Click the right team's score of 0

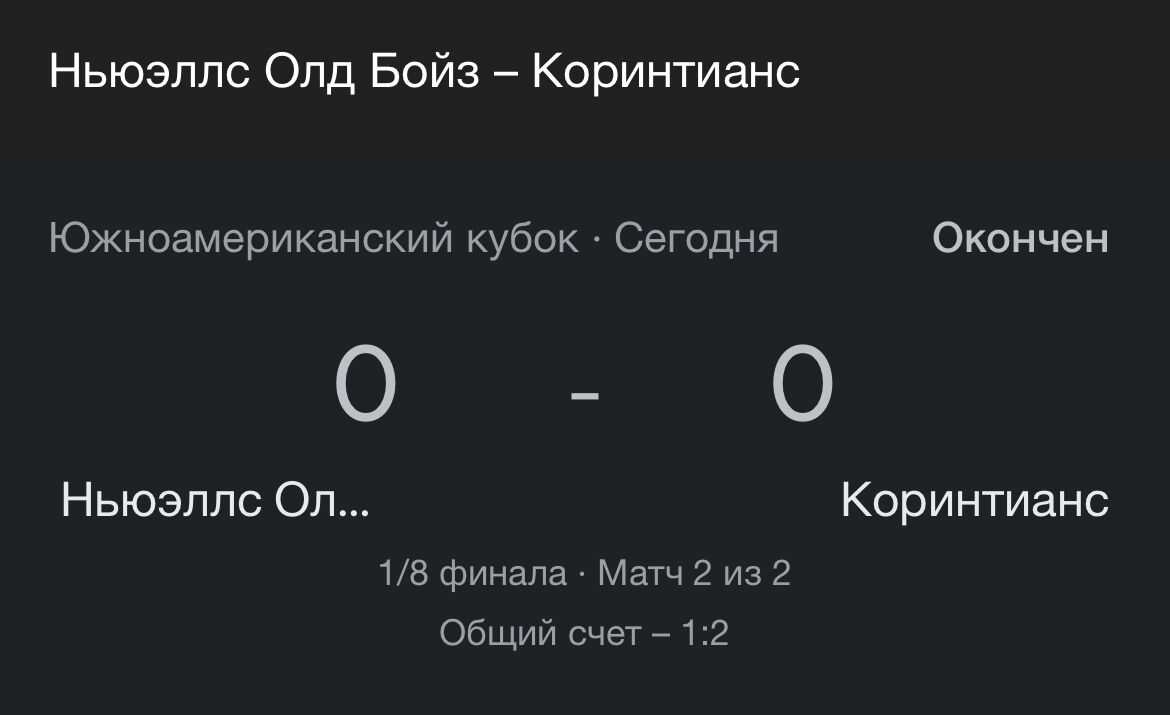[x=802, y=383]
